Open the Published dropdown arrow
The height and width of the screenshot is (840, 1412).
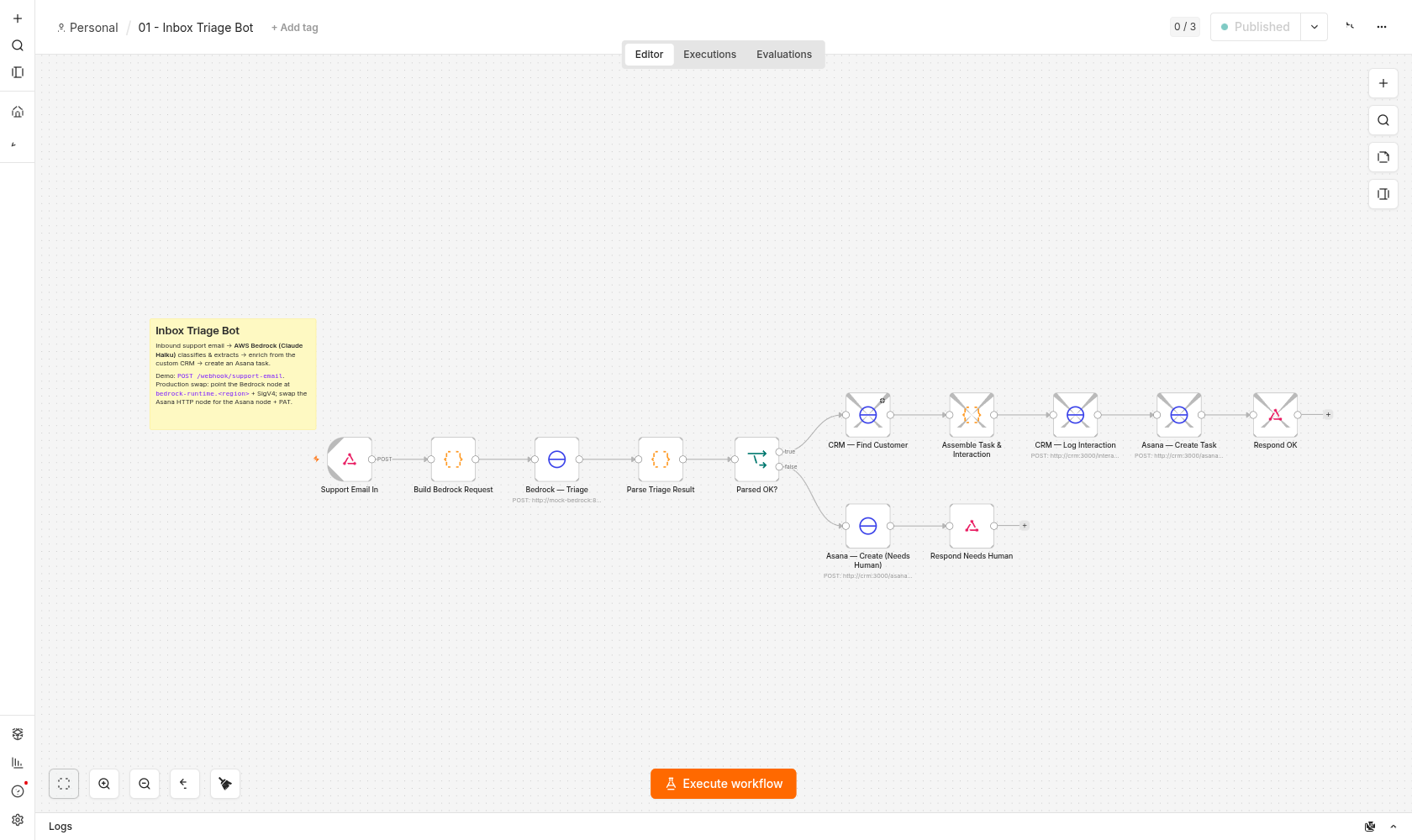[1315, 27]
